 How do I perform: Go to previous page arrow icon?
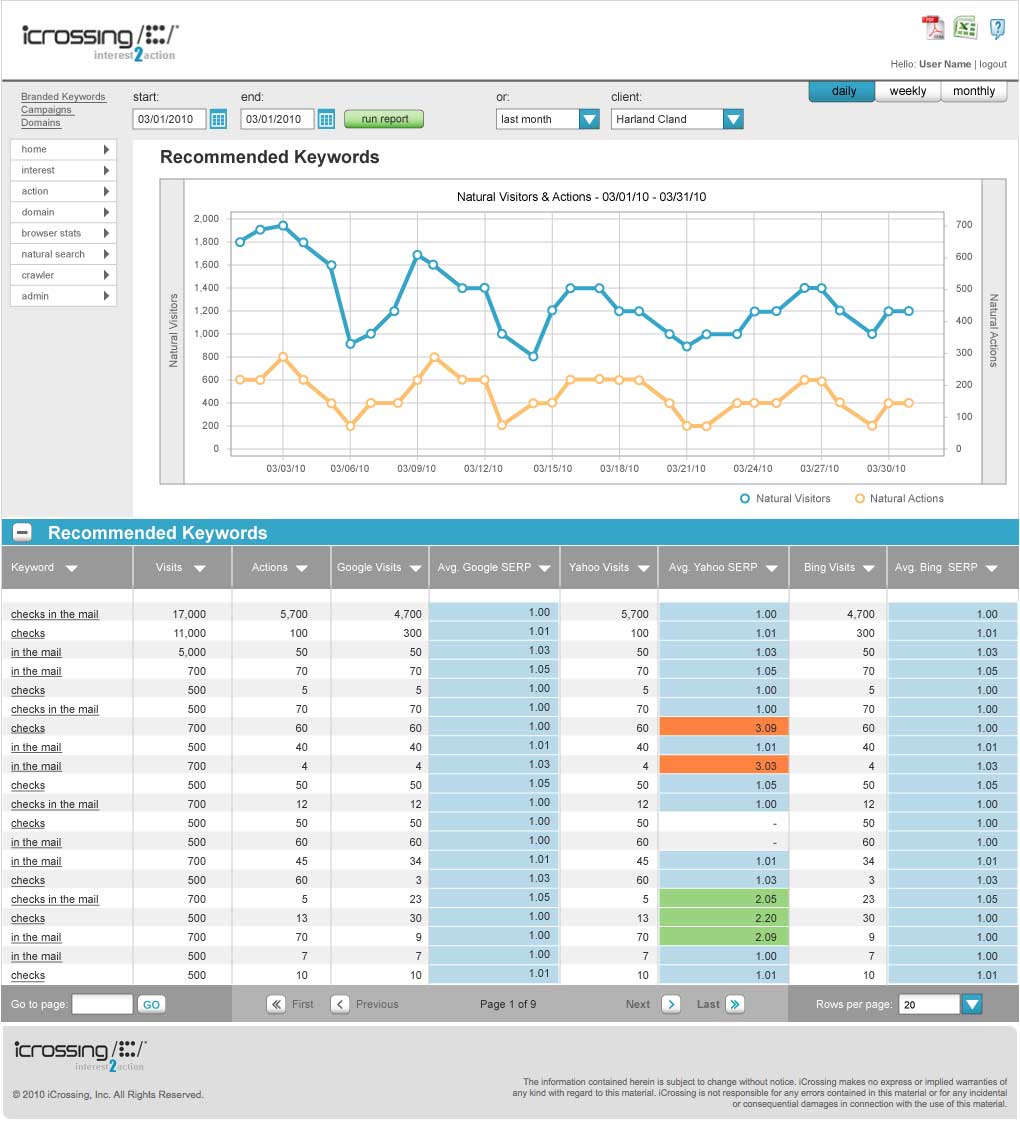[x=340, y=1004]
